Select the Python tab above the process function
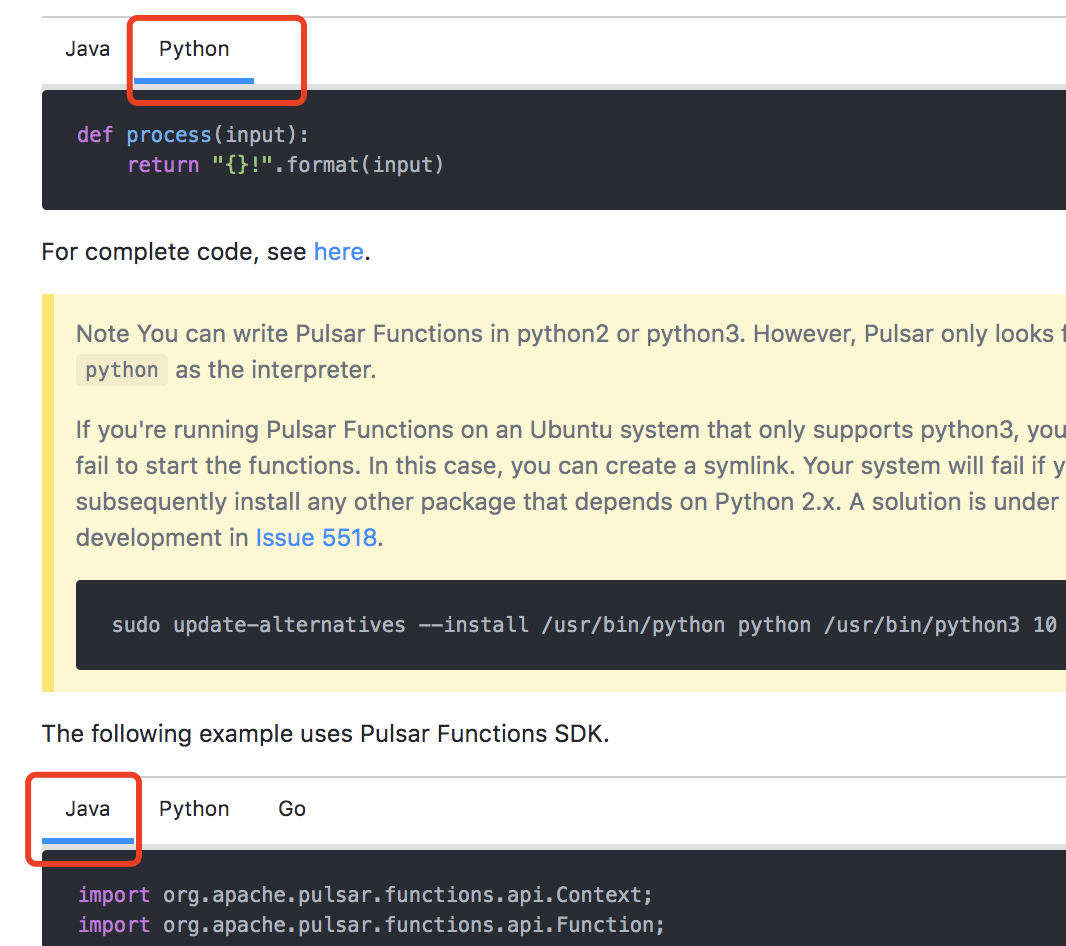 (x=193, y=48)
